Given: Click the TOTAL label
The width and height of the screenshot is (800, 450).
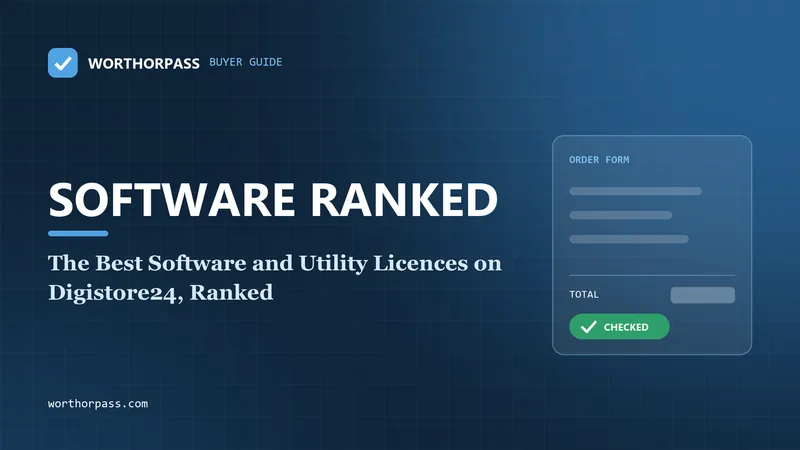Looking at the screenshot, I should point(584,294).
